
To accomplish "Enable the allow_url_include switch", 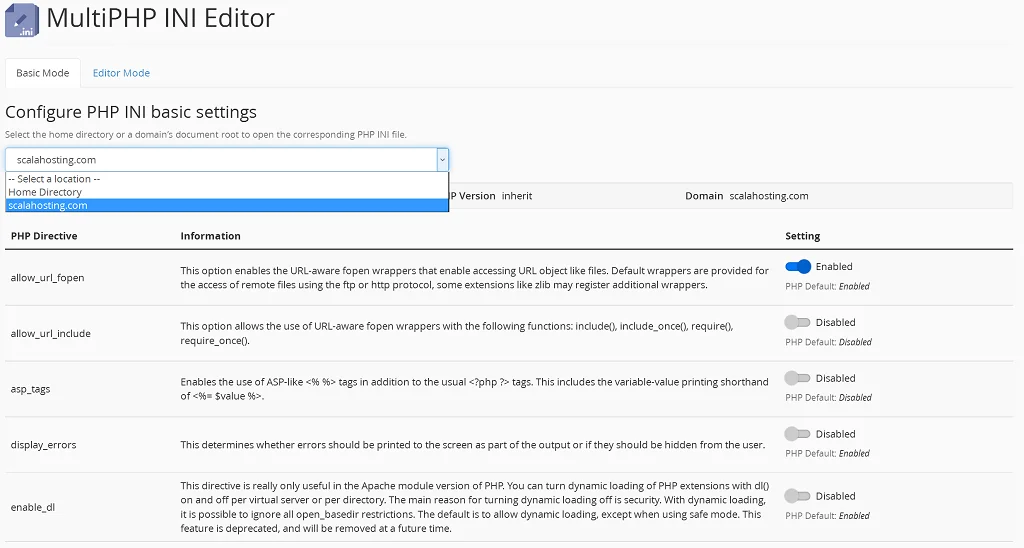I will click(x=798, y=323).
